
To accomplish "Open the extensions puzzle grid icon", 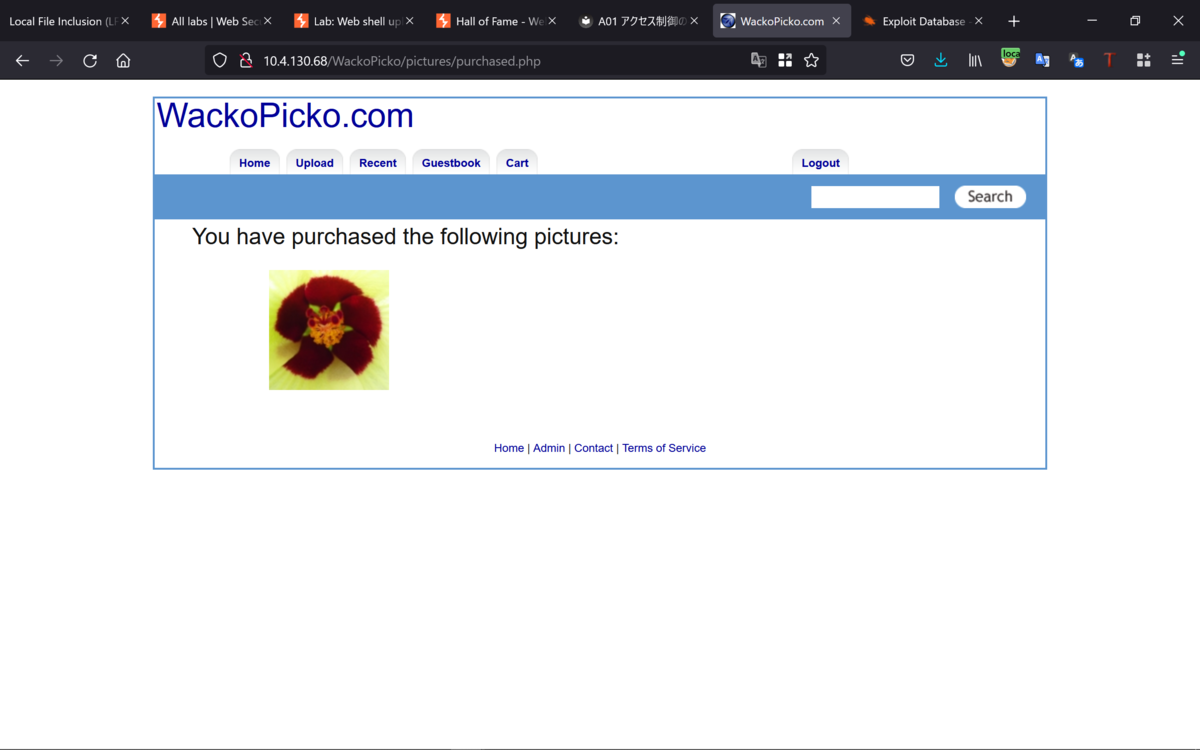I will coord(1143,61).
